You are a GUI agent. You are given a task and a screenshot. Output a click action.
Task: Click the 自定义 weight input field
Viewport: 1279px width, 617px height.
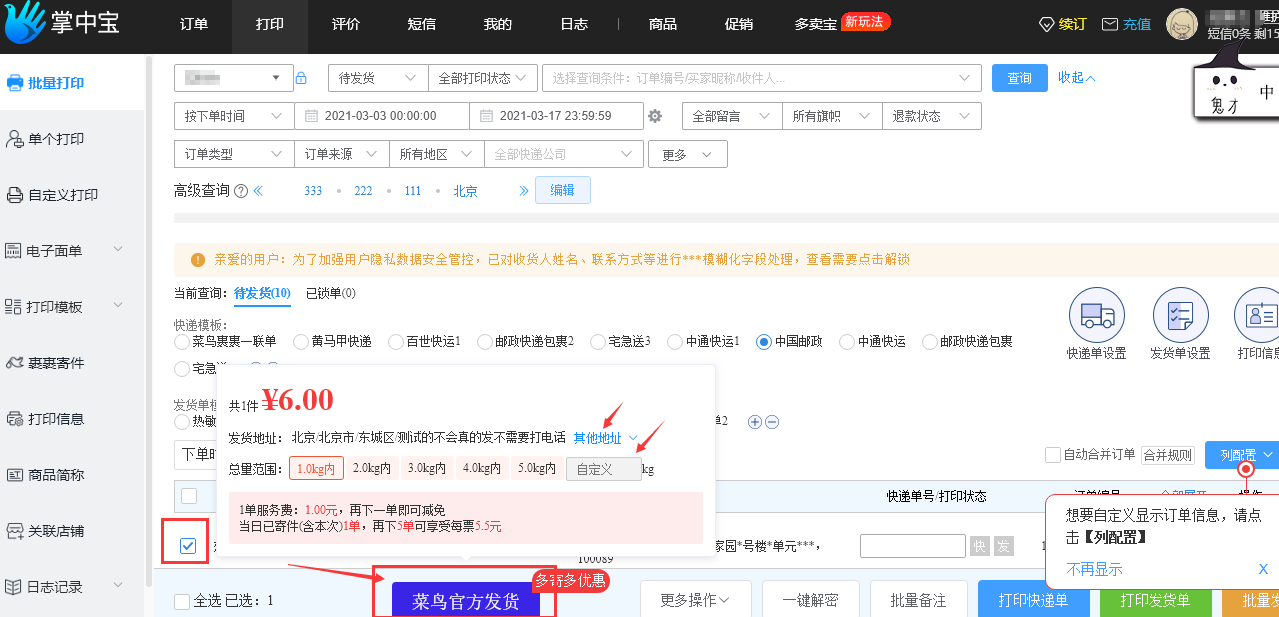(x=604, y=468)
